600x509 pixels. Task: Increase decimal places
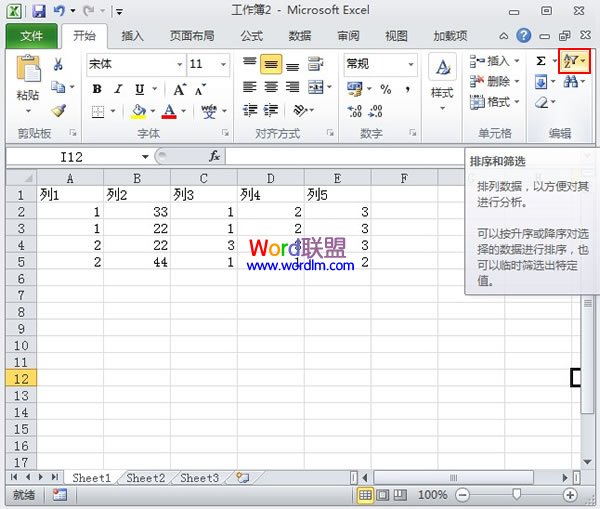[354, 111]
